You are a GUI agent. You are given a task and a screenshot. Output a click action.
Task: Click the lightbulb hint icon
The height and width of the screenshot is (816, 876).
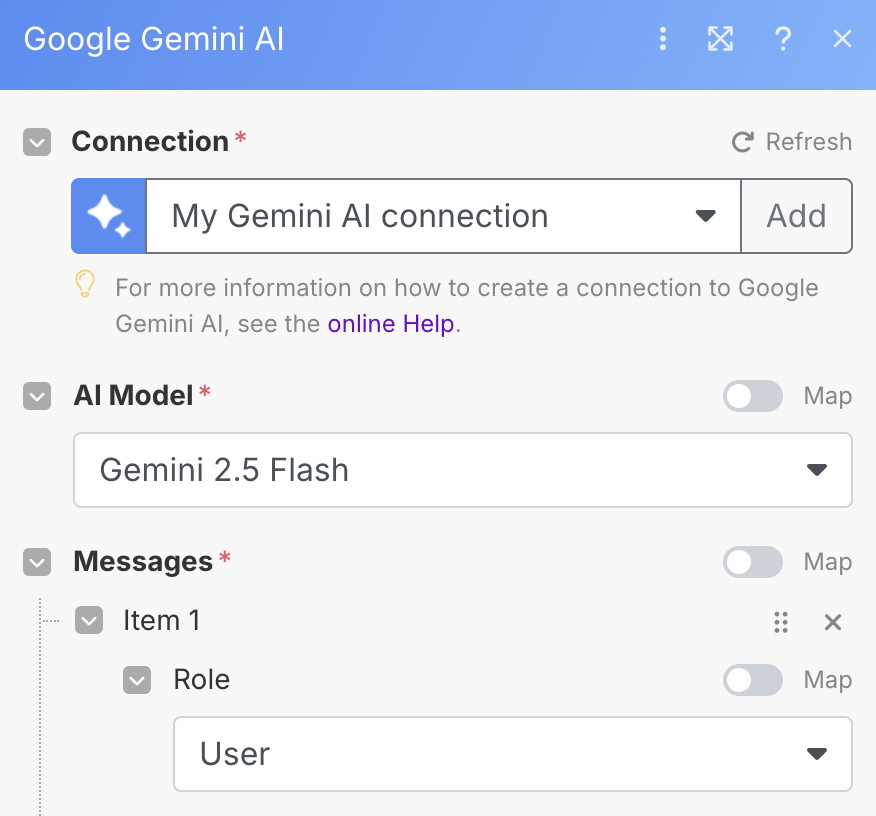click(x=85, y=284)
